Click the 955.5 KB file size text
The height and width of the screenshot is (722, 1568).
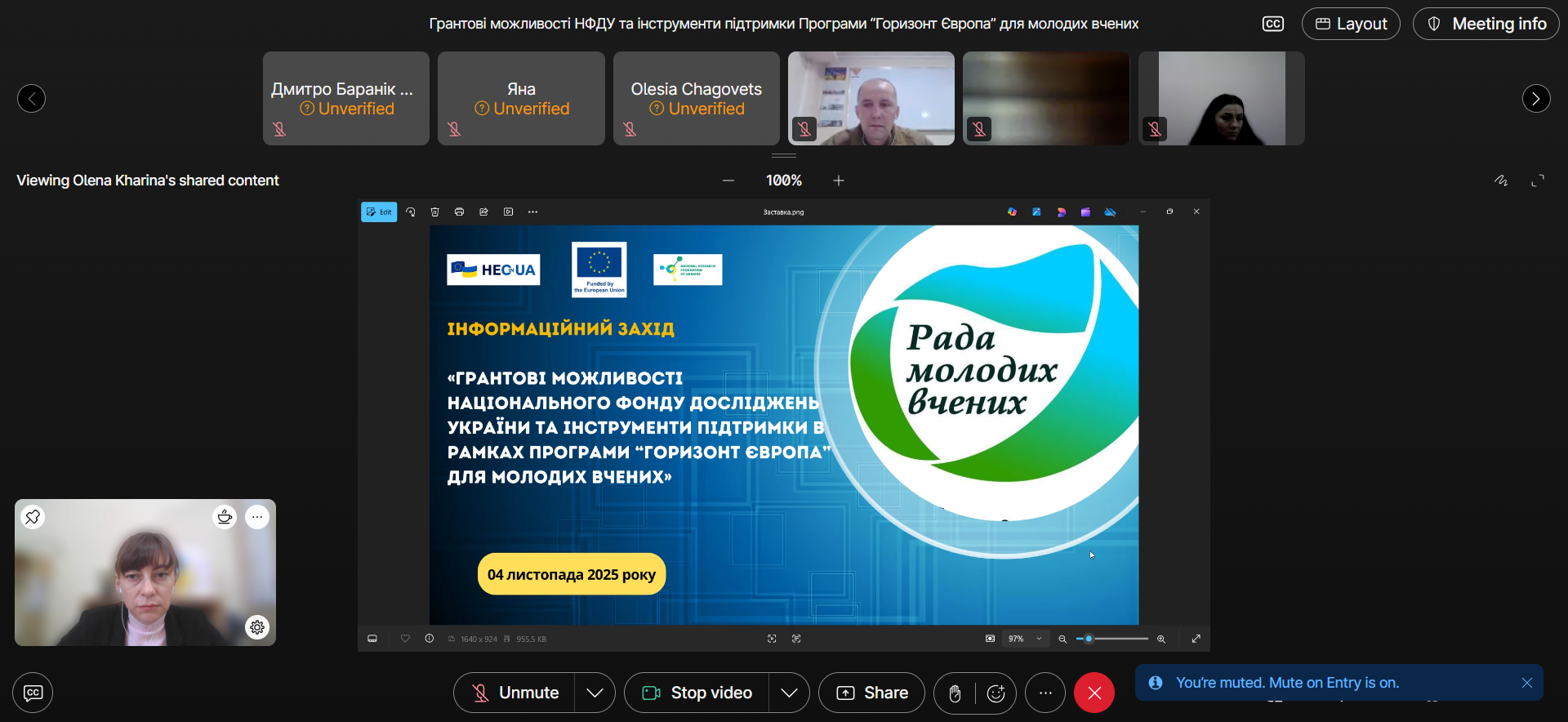point(531,639)
